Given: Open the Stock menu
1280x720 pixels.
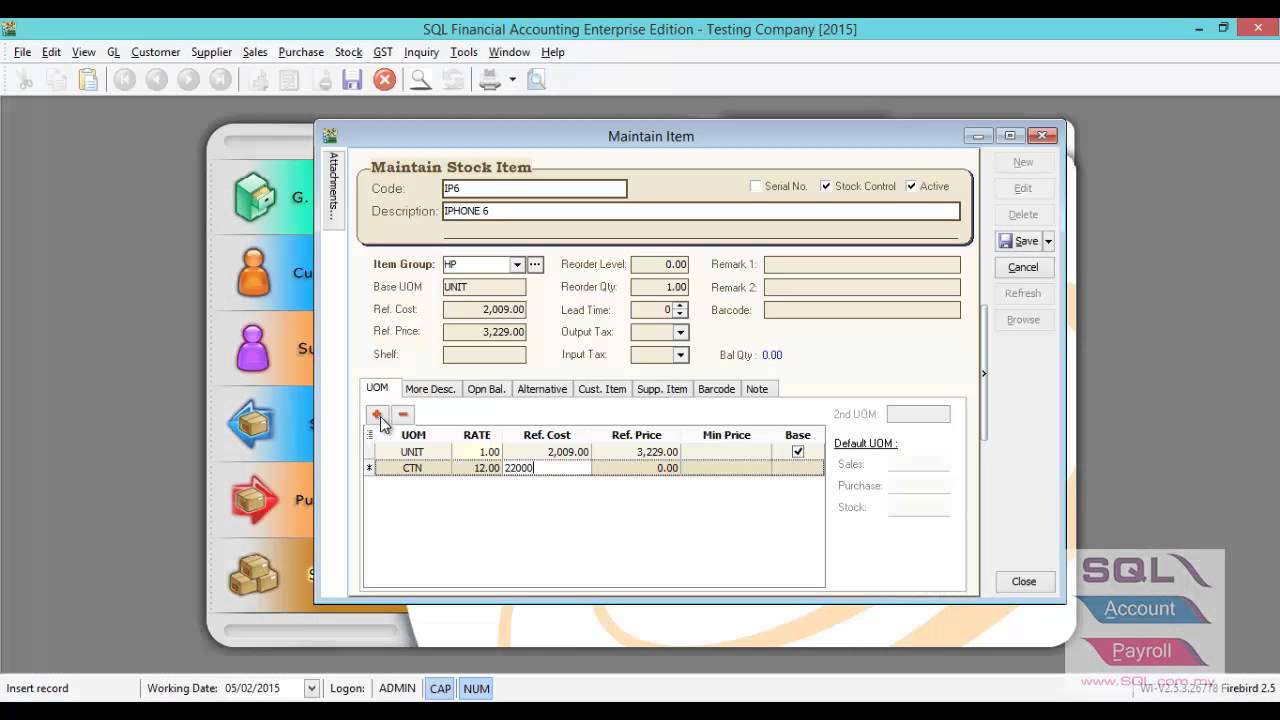Looking at the screenshot, I should (348, 52).
